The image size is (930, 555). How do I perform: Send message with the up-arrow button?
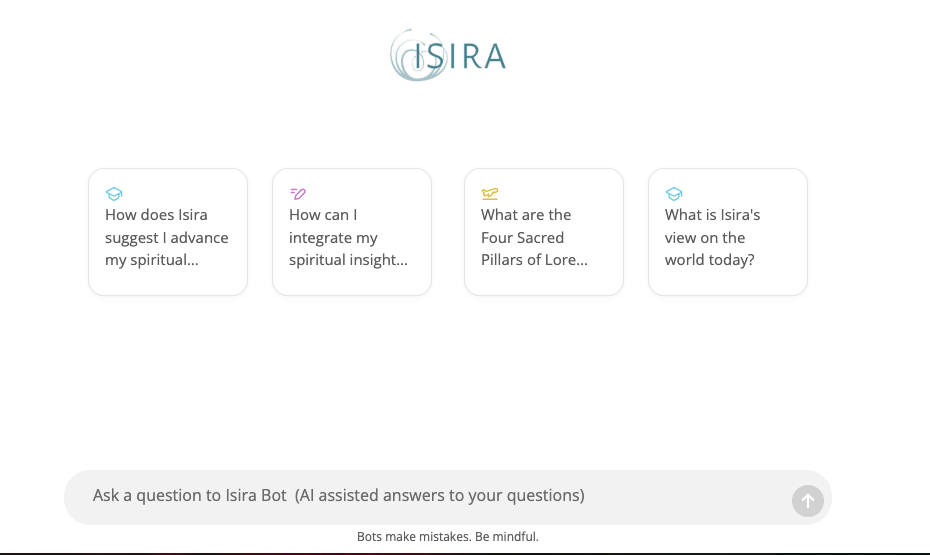pos(808,501)
